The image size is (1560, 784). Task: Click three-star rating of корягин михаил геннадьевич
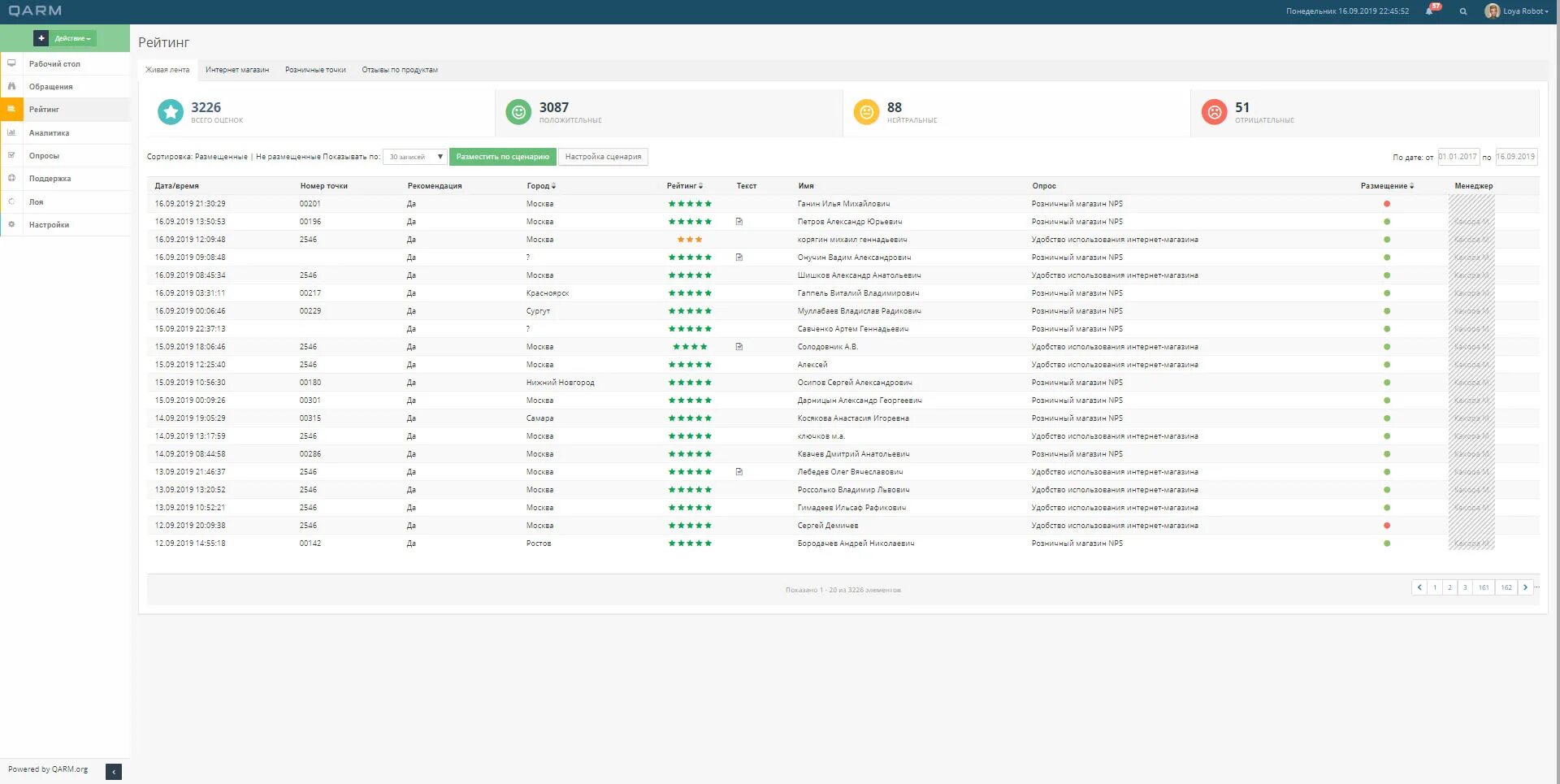coord(690,240)
